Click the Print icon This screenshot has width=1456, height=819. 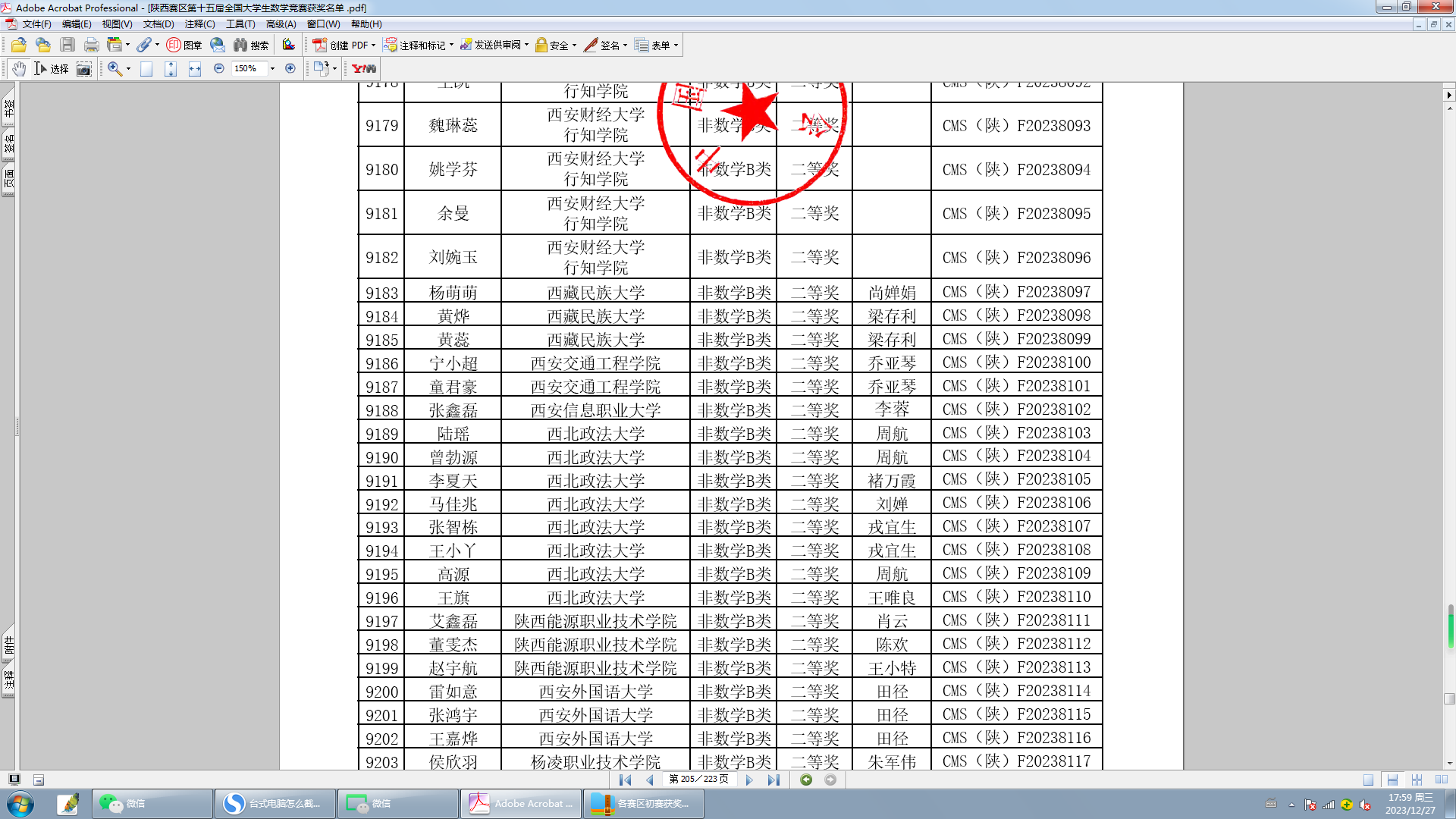pyautogui.click(x=92, y=45)
